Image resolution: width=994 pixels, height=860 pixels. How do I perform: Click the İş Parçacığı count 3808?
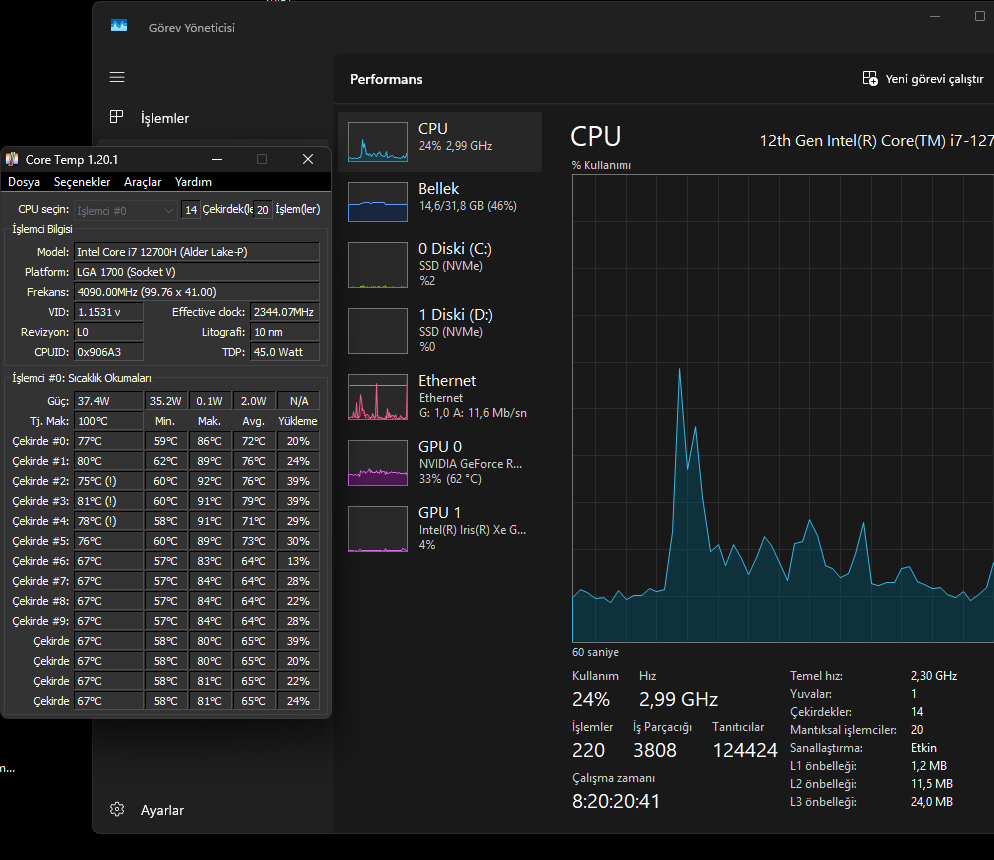(655, 750)
